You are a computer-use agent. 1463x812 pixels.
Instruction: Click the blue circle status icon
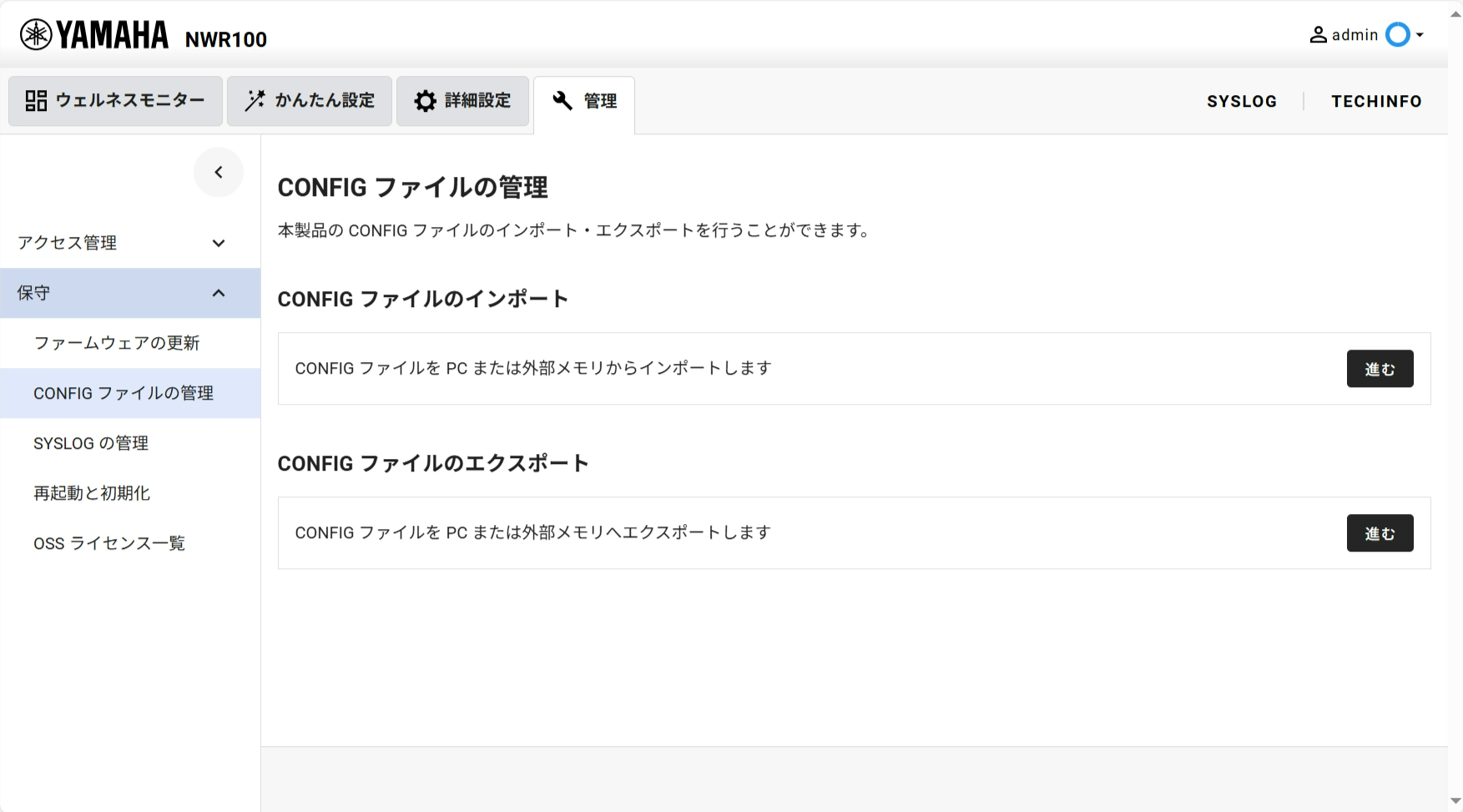1397,35
